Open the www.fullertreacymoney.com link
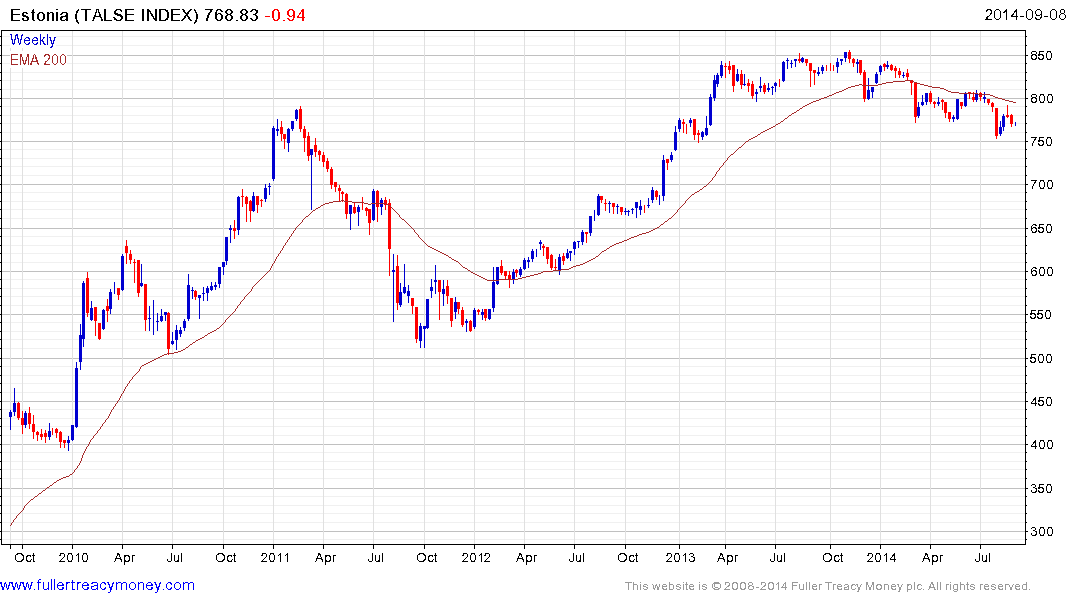 97,585
